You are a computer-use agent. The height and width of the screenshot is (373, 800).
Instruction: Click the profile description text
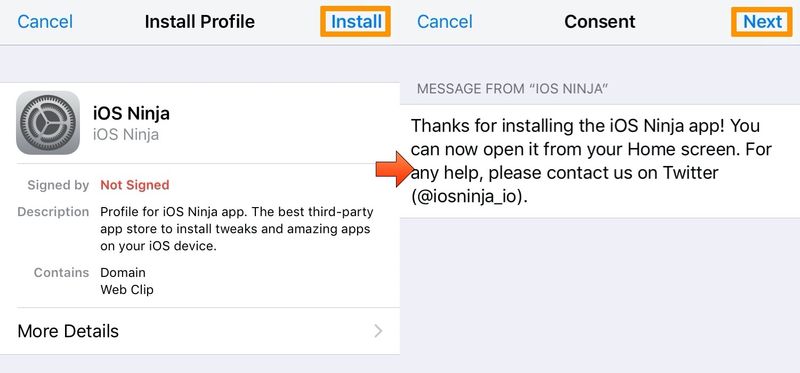[237, 229]
